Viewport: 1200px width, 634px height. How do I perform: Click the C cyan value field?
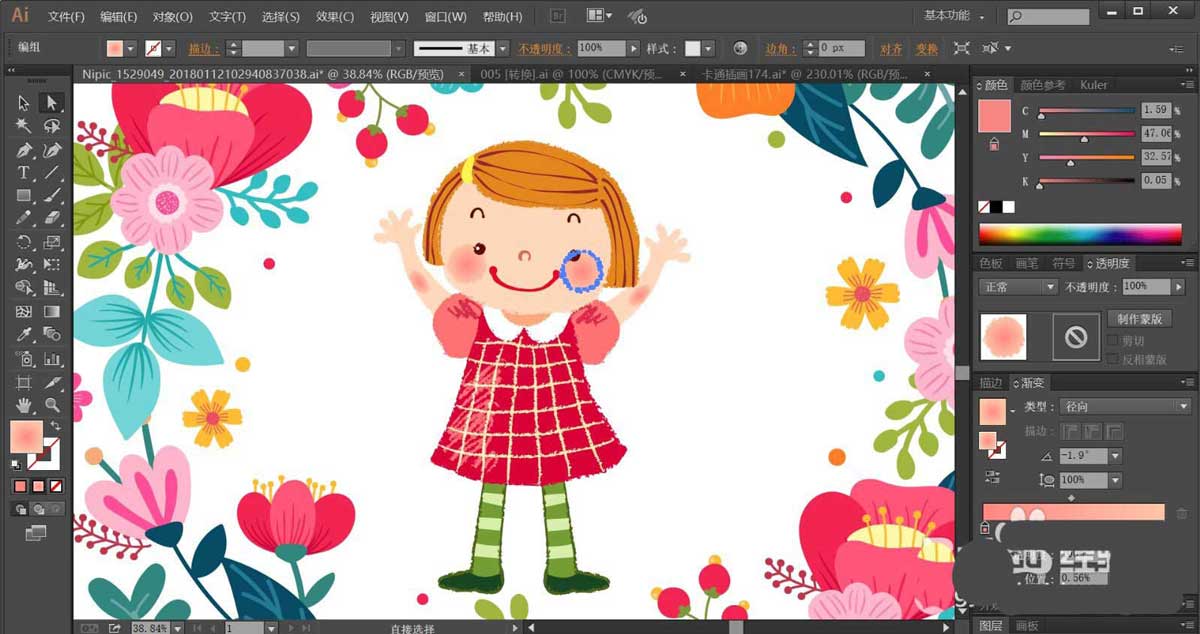click(1157, 110)
